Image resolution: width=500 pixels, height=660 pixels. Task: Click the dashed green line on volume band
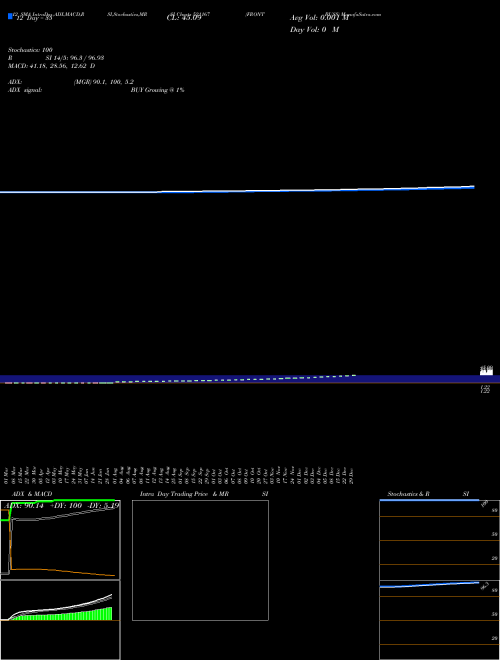[x=236, y=378]
